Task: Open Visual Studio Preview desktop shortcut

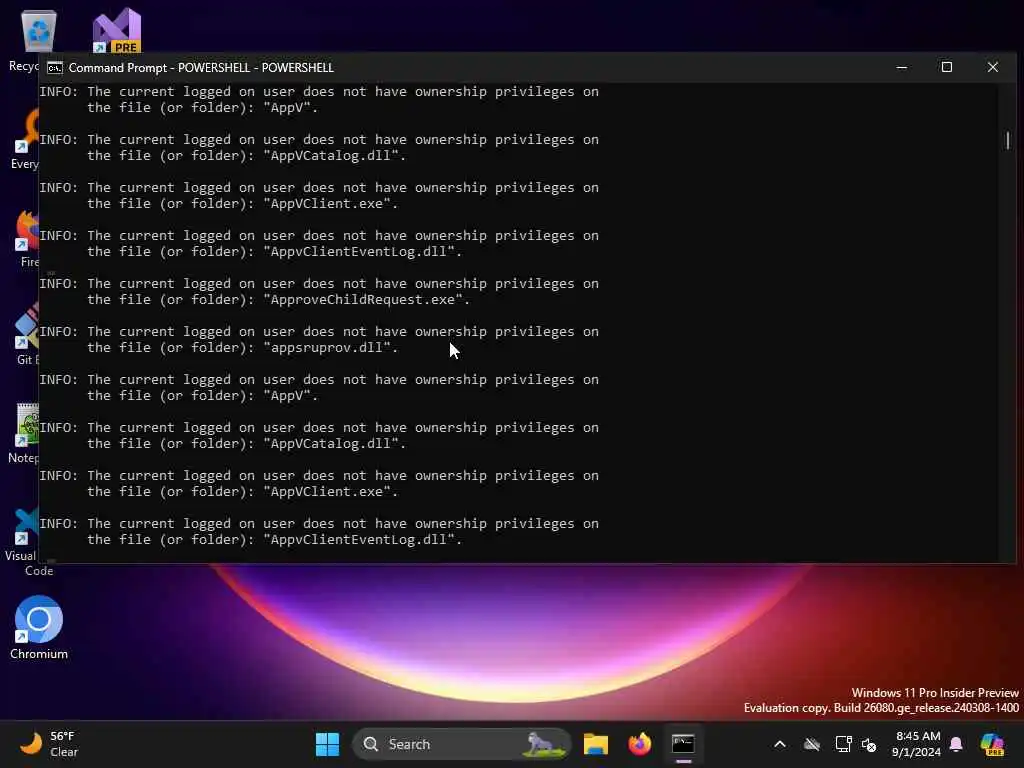Action: [x=117, y=30]
